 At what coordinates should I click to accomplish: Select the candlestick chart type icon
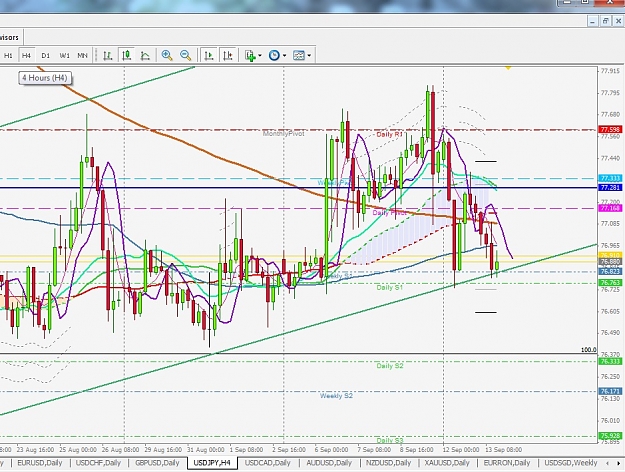(x=127, y=55)
